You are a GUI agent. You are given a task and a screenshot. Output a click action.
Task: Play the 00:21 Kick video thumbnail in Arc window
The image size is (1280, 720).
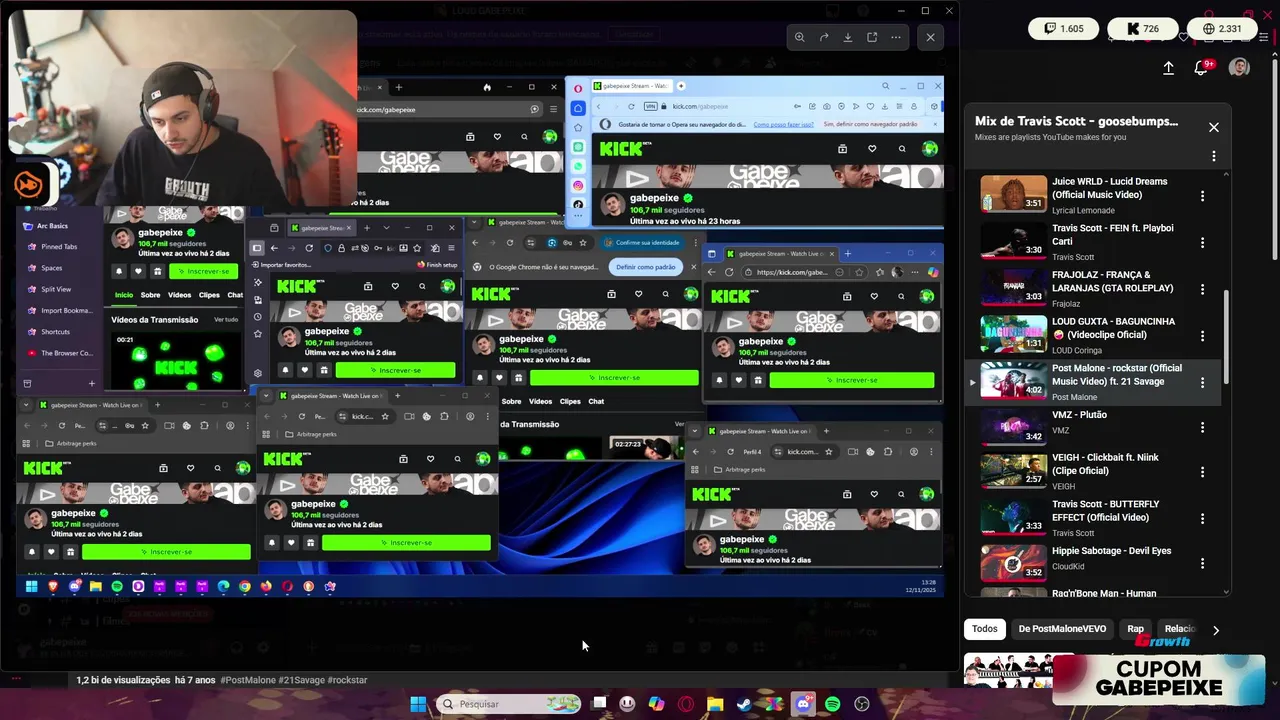[176, 360]
